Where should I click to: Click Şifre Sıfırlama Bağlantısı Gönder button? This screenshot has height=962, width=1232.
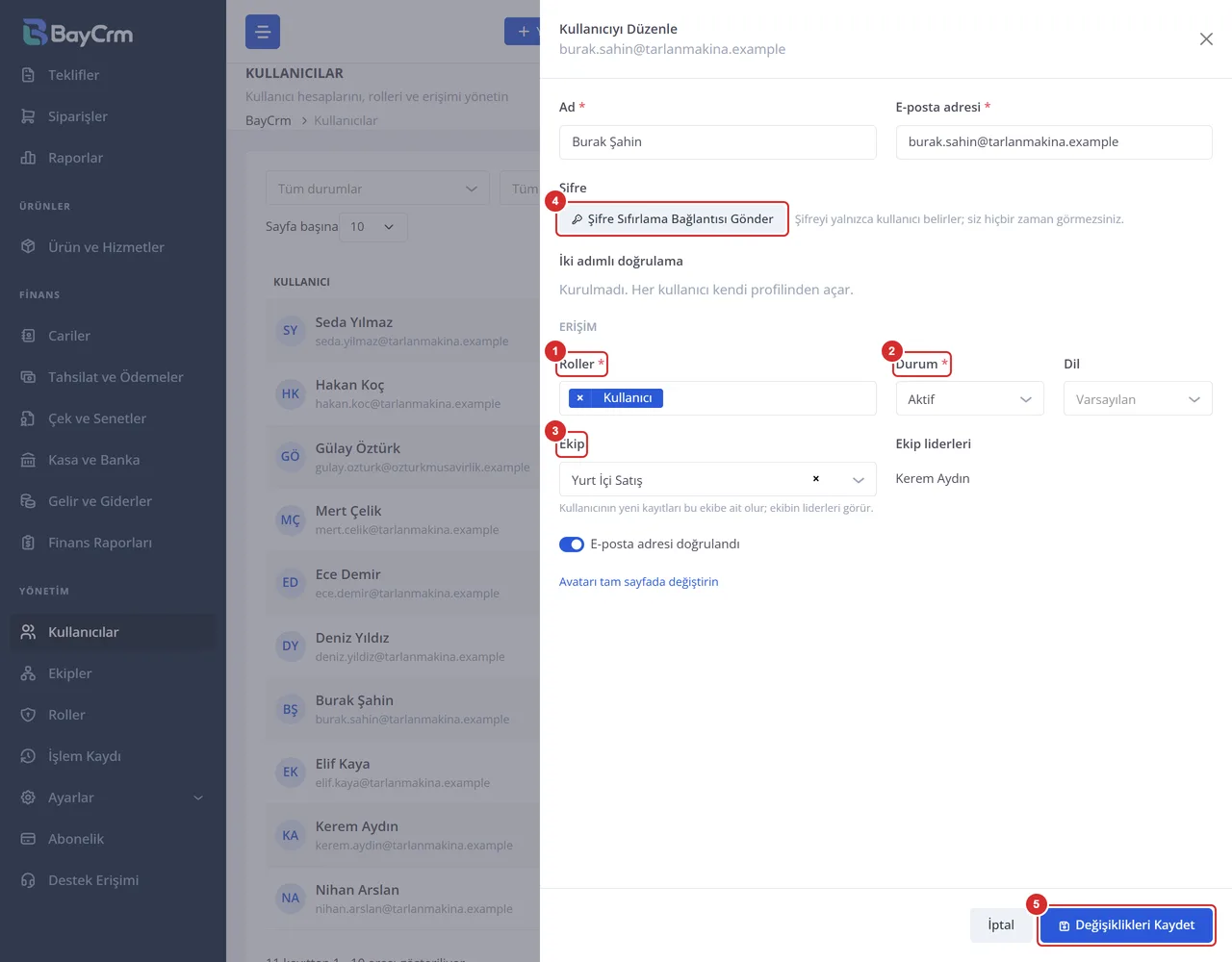click(x=672, y=219)
